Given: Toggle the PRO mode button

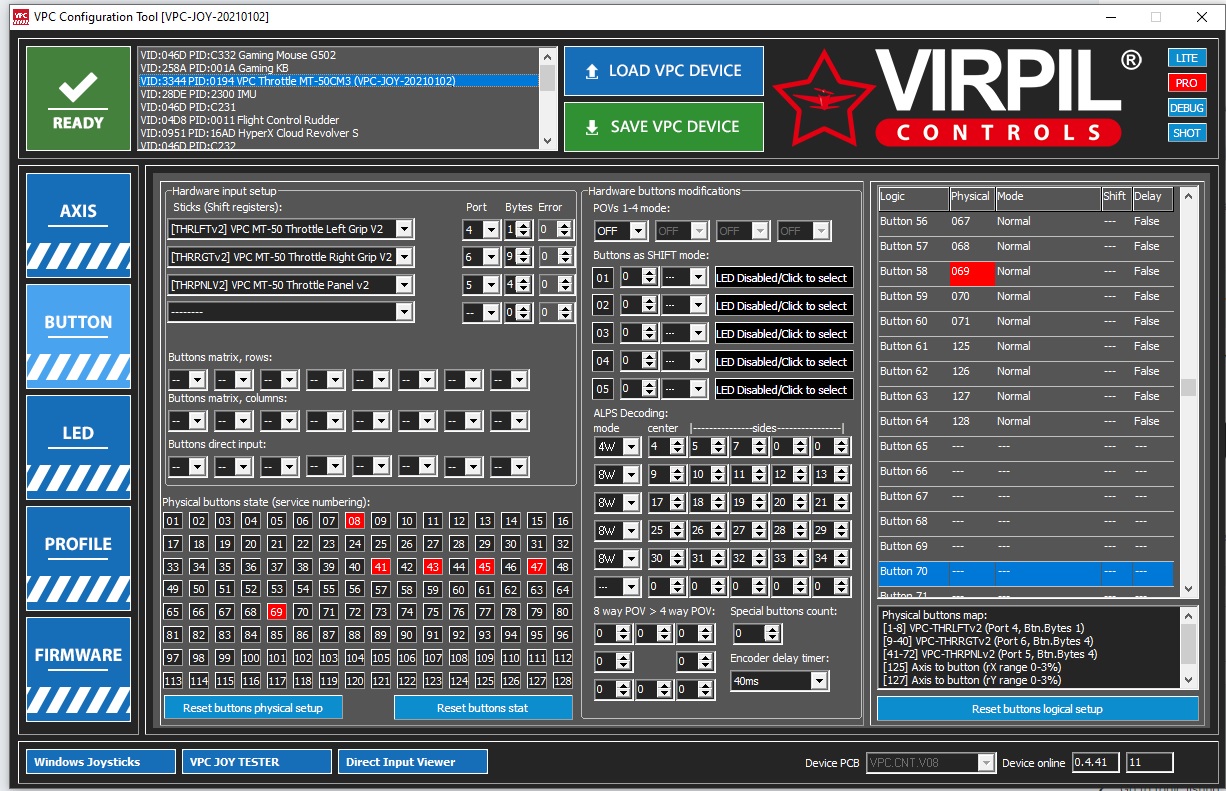Looking at the screenshot, I should click(1186, 83).
